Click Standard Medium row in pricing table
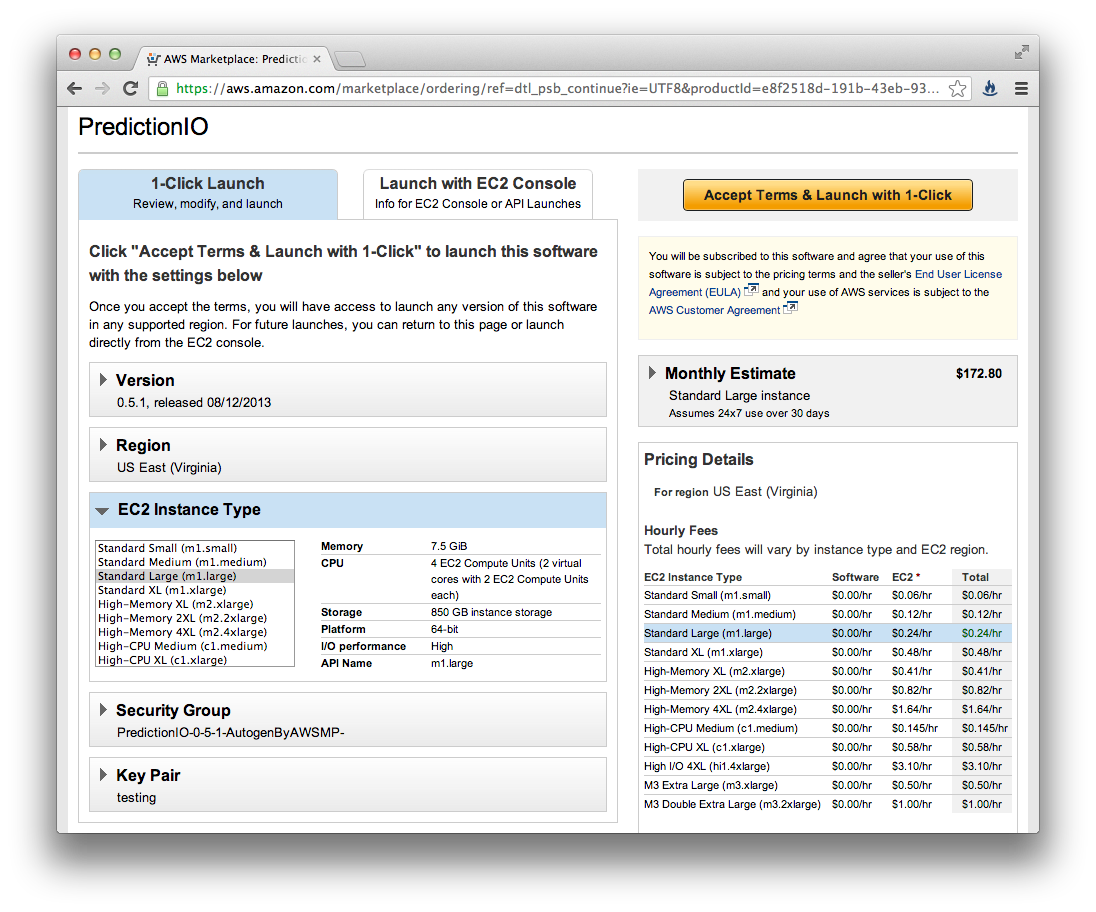1096x912 pixels. [827, 614]
